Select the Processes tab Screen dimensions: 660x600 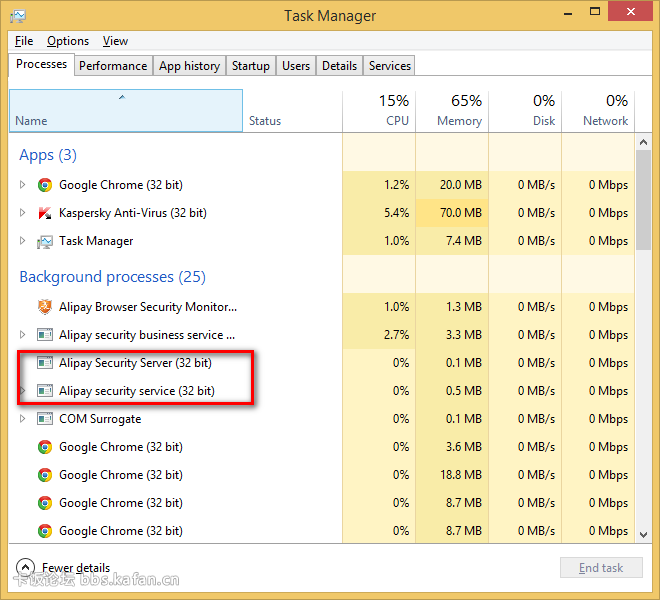point(41,64)
